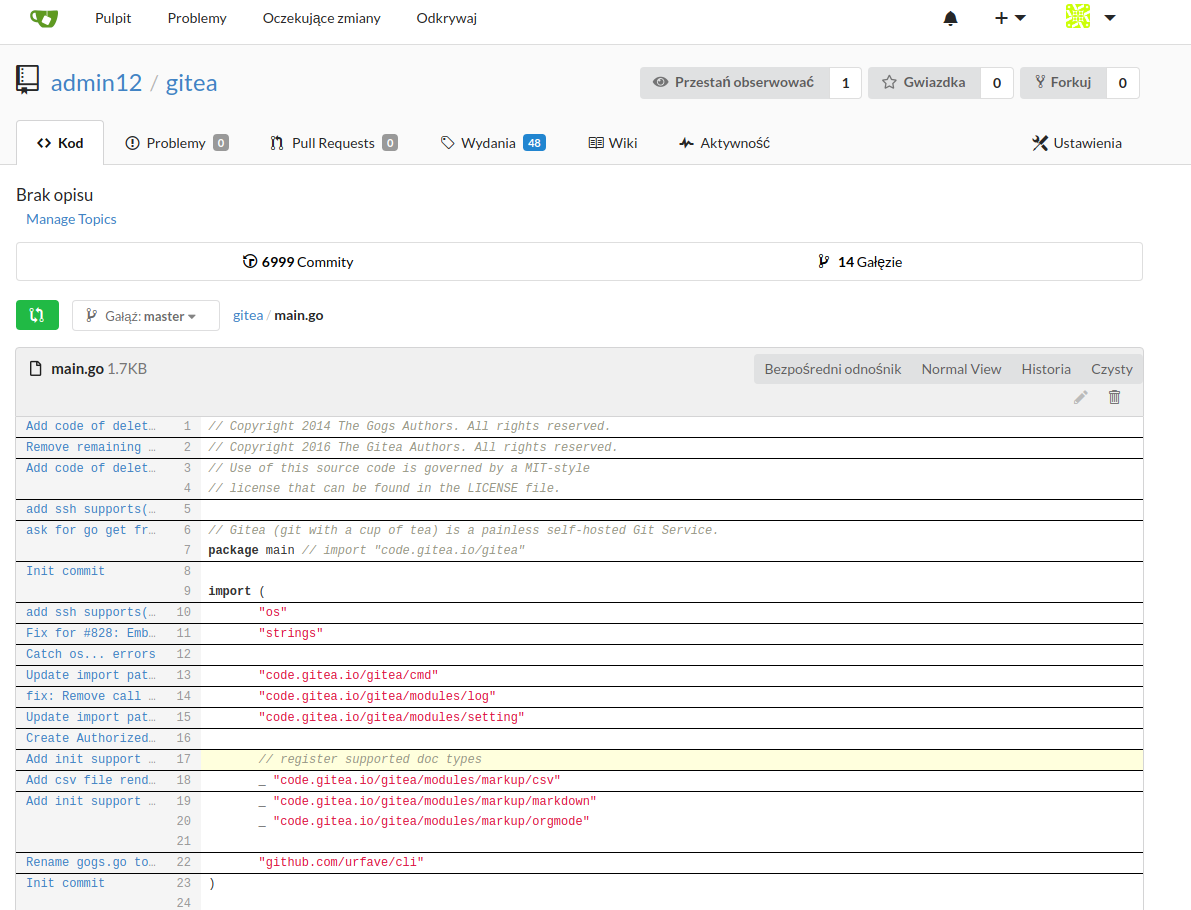This screenshot has width=1191, height=910.
Task: Open user avatar menu
Action: tap(1091, 17)
